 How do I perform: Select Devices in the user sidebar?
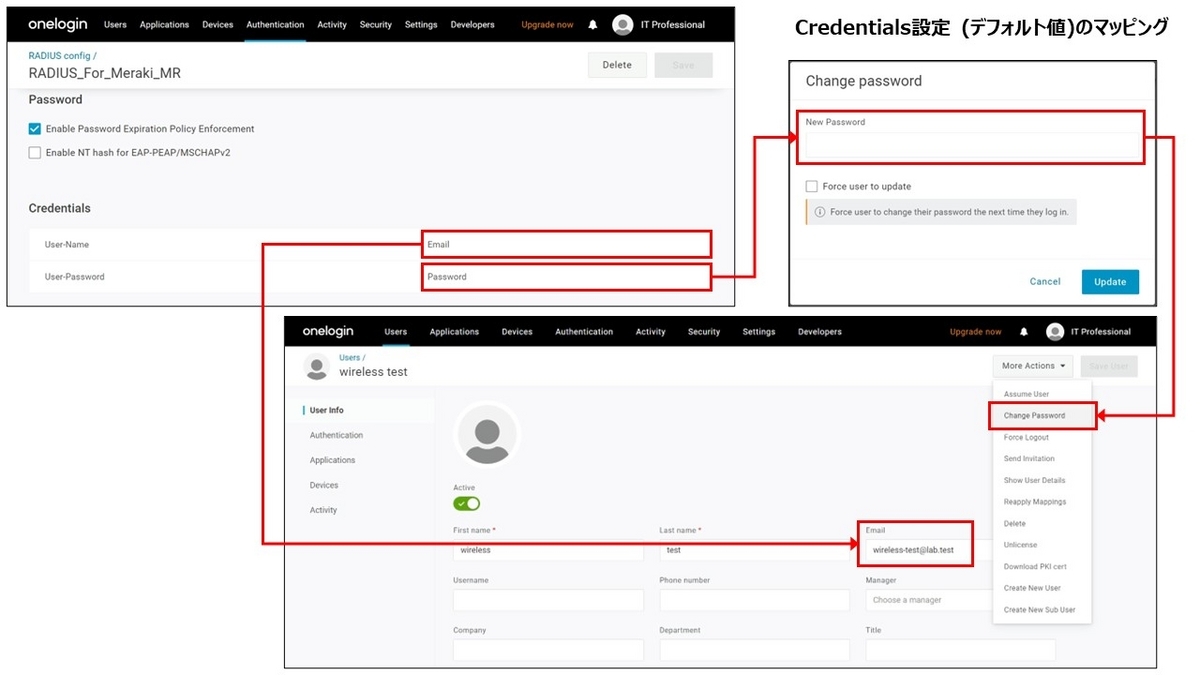tap(324, 486)
